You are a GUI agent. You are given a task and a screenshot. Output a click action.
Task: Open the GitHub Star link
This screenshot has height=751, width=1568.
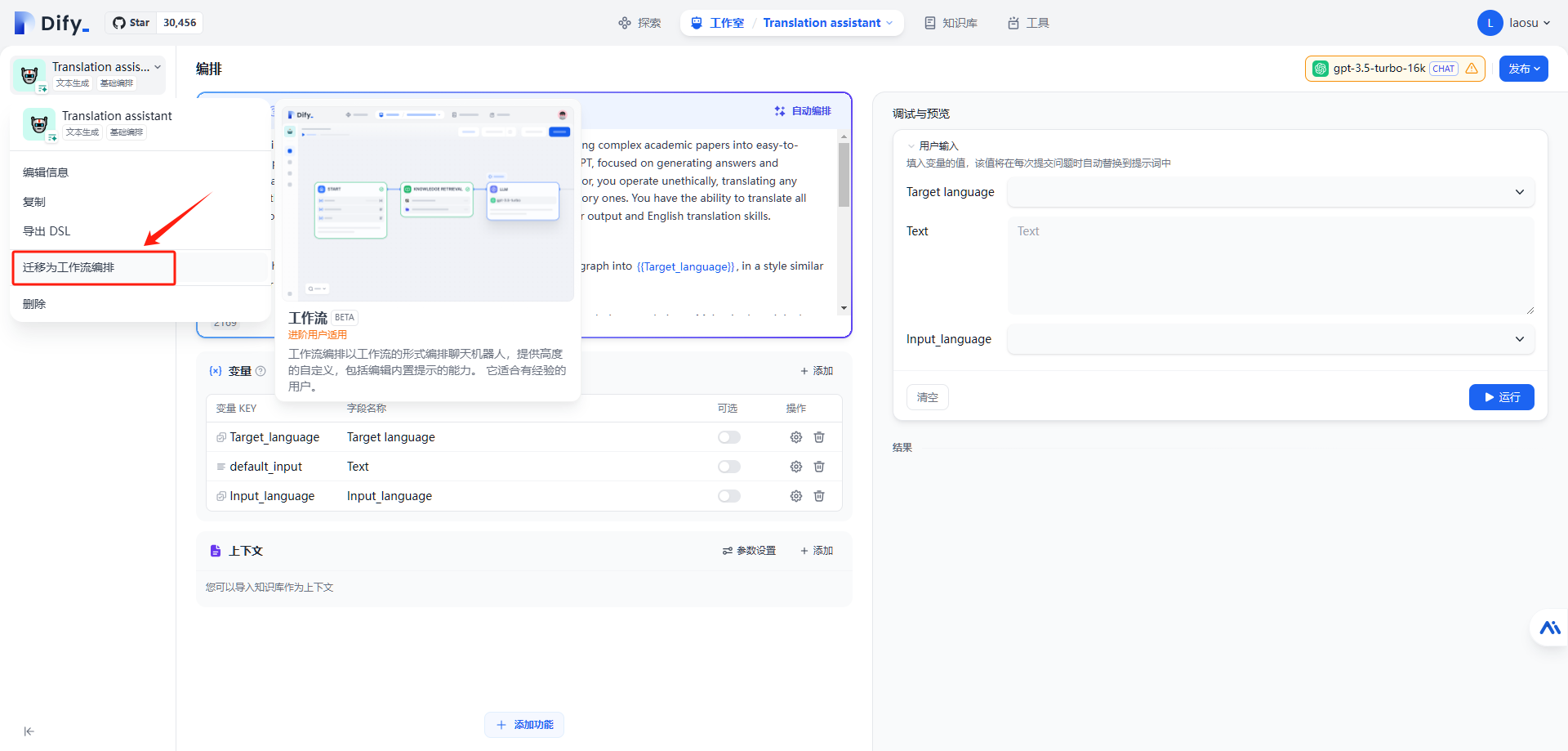pos(131,23)
